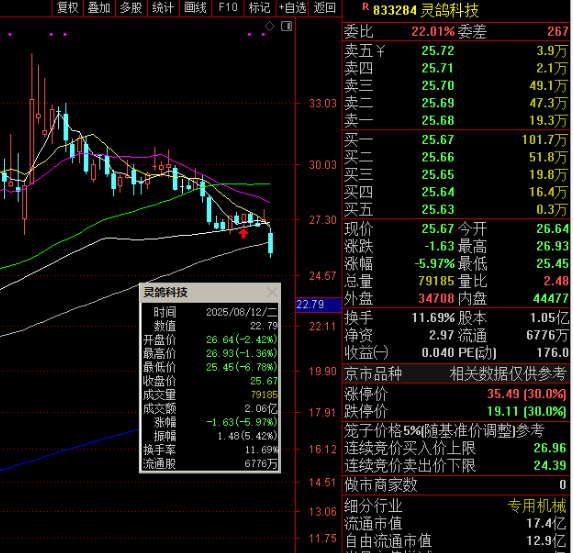
Task: Click the PE(动) value 176.0
Action: pos(553,353)
